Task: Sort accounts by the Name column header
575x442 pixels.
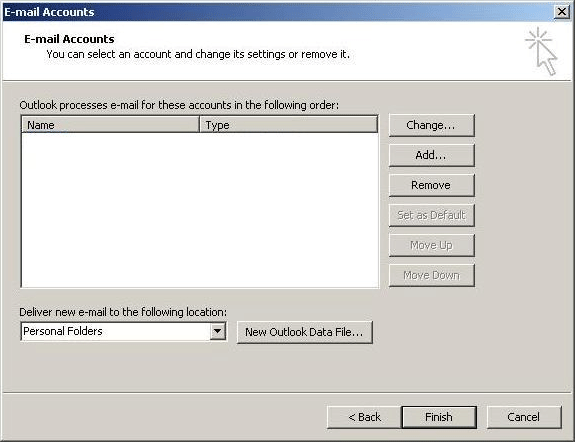Action: (x=110, y=125)
